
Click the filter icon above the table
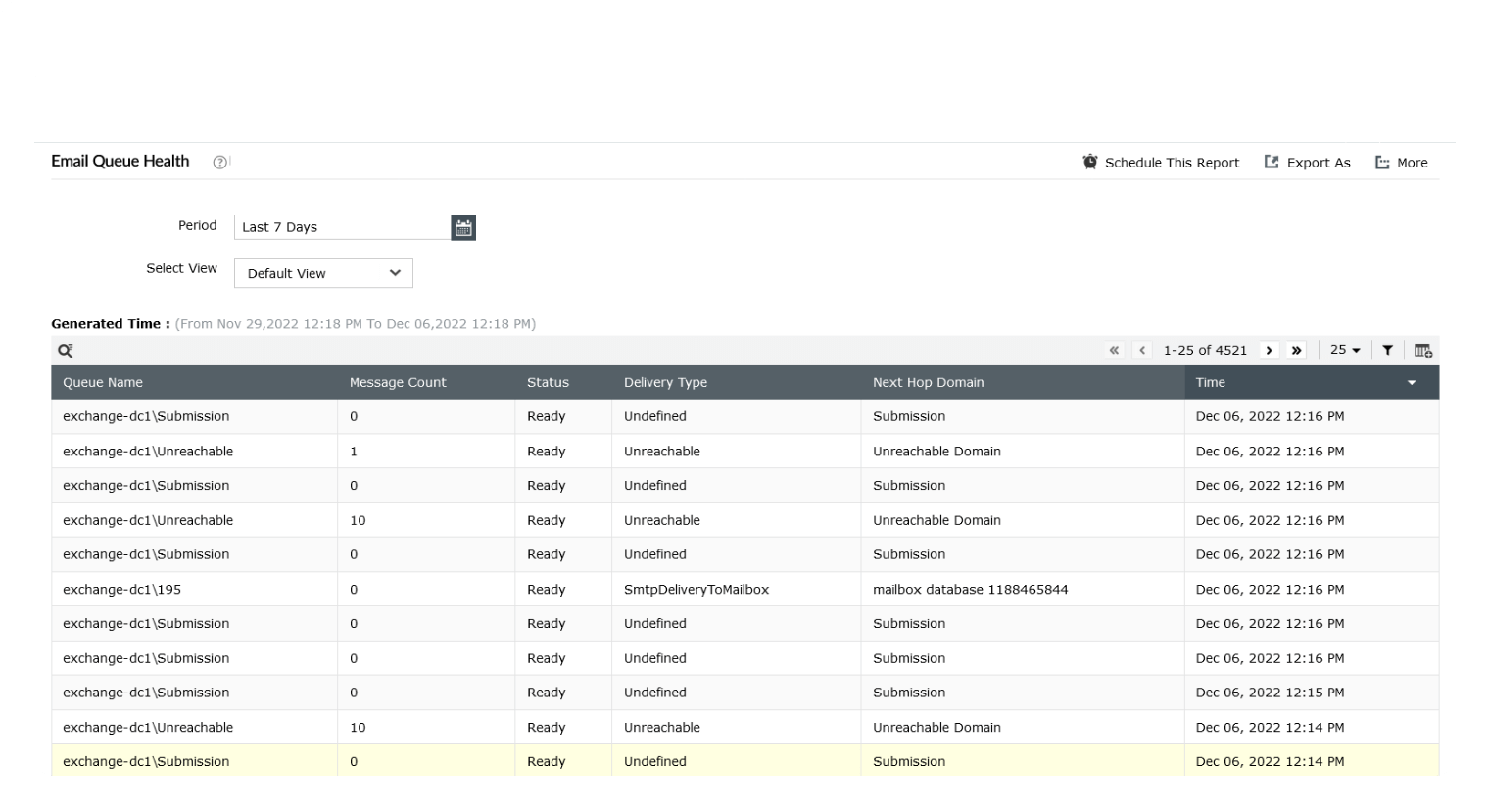1387,350
